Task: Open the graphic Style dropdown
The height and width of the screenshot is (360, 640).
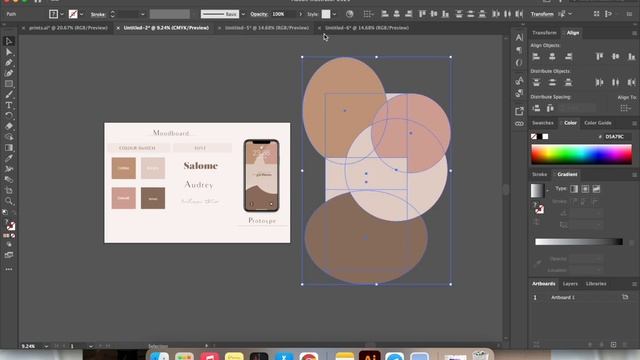Action: [x=334, y=14]
